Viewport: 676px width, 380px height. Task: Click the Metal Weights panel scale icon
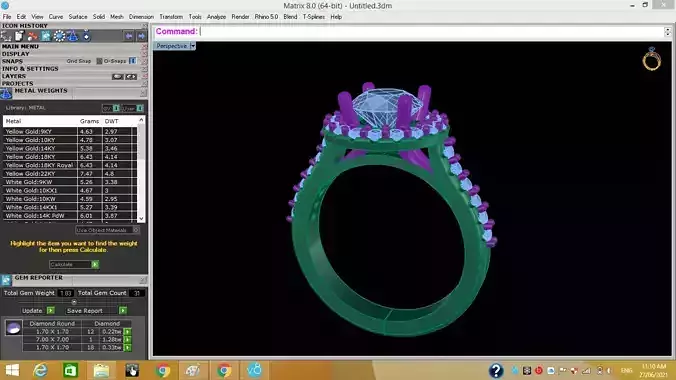[6, 93]
